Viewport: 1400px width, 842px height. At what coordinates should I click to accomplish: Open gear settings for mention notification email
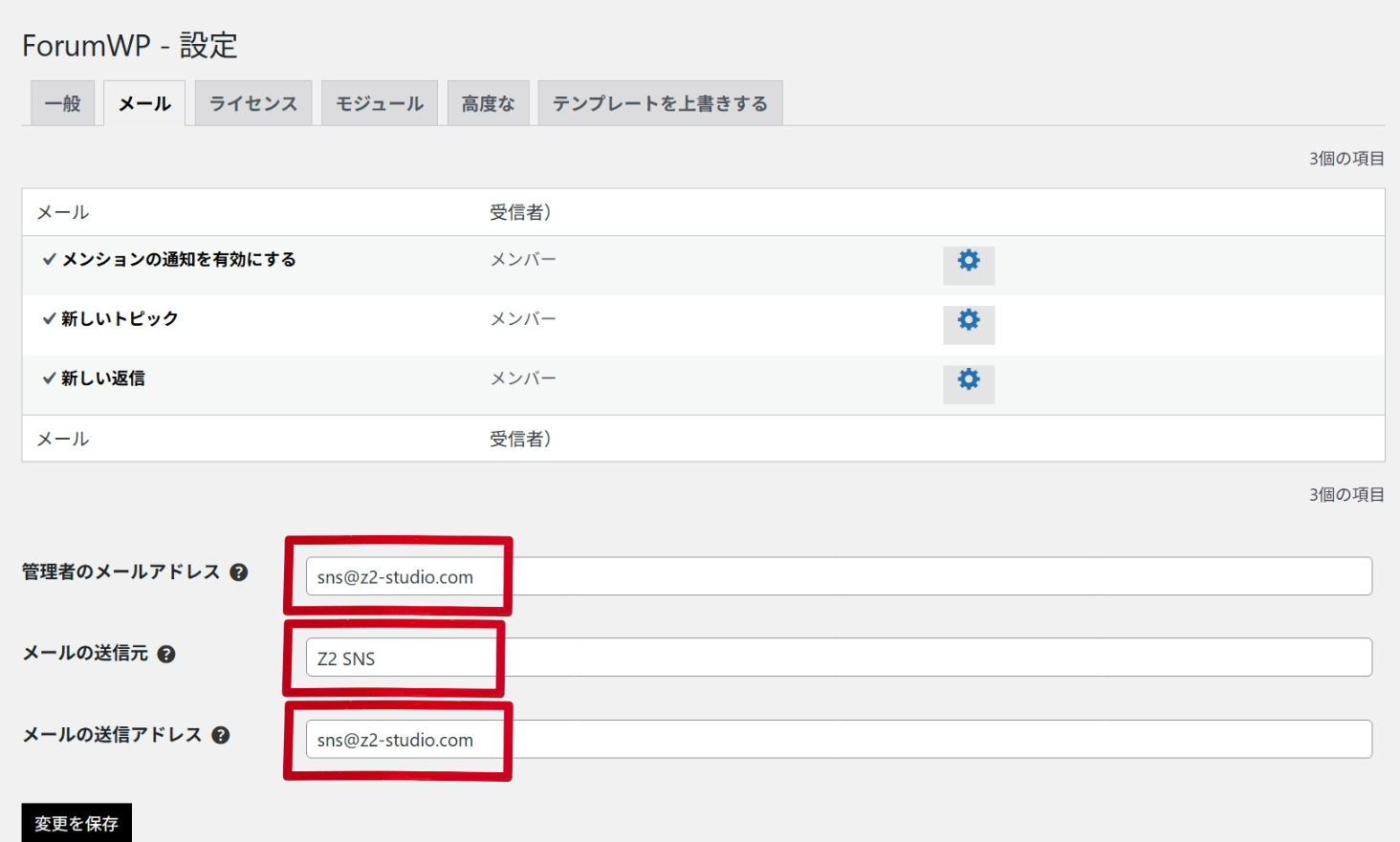coord(968,265)
